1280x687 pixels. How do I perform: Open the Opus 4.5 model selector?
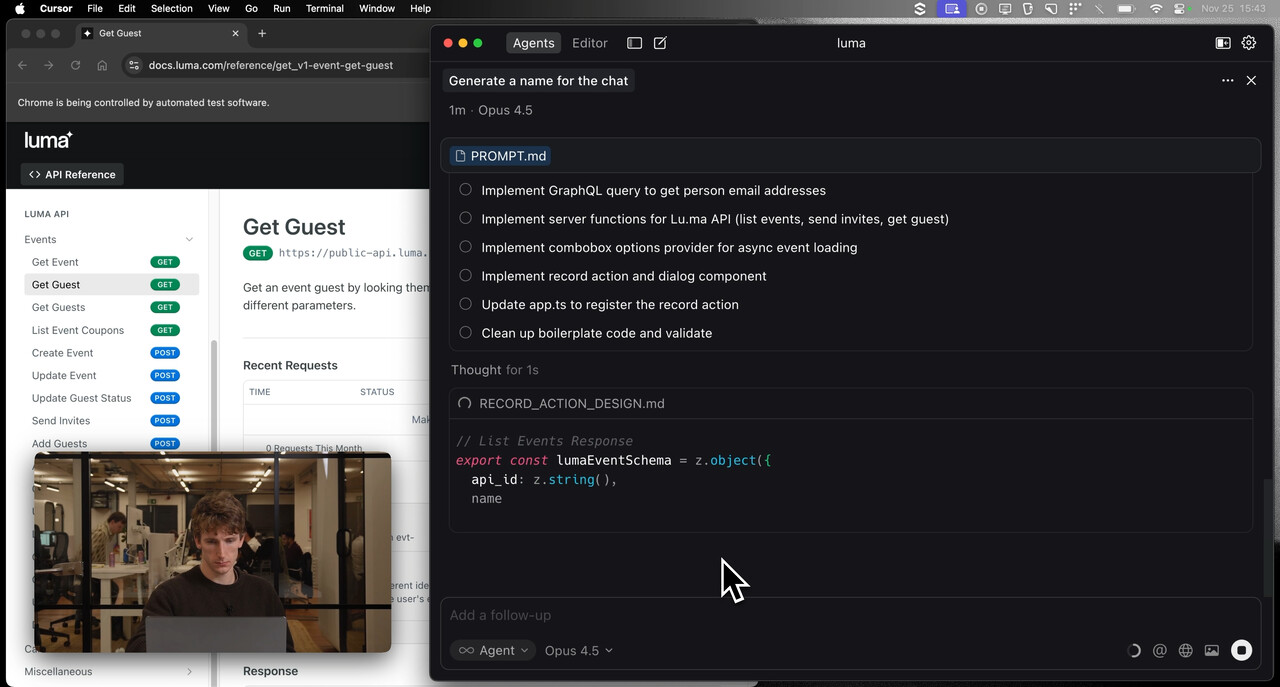(x=578, y=650)
